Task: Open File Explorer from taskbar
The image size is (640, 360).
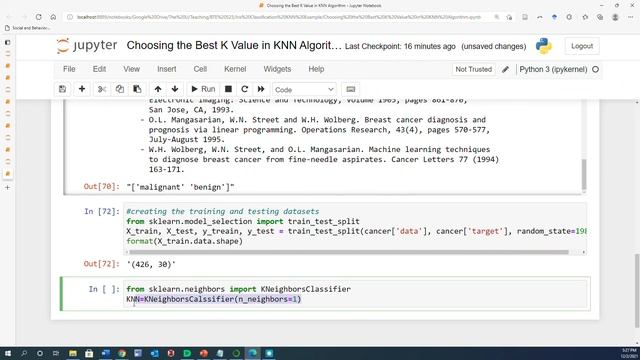Action: coord(73,353)
